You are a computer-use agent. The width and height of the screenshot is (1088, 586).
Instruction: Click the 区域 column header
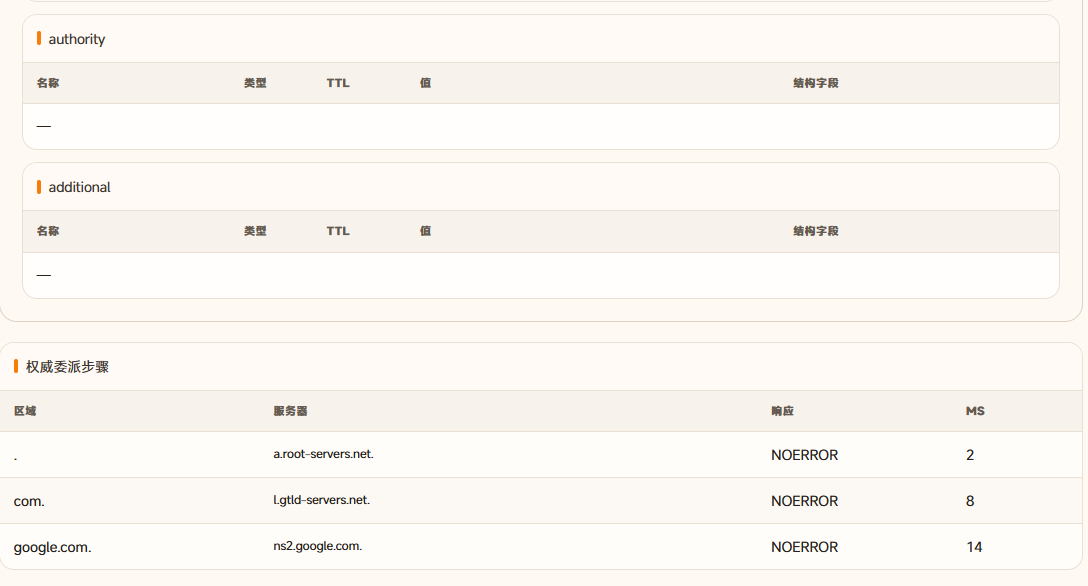click(25, 411)
